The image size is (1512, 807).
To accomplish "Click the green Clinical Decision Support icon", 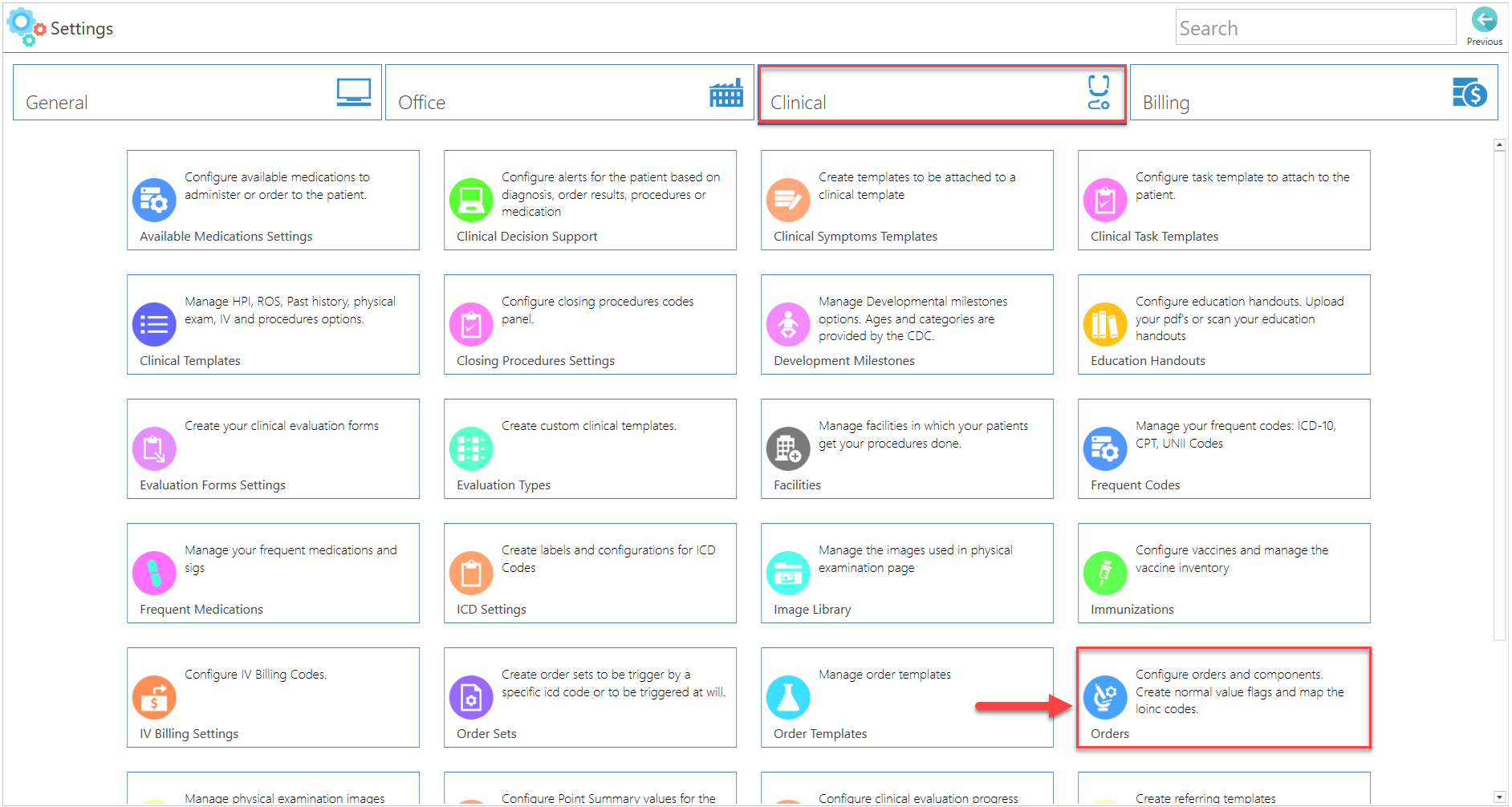I will pos(471,200).
